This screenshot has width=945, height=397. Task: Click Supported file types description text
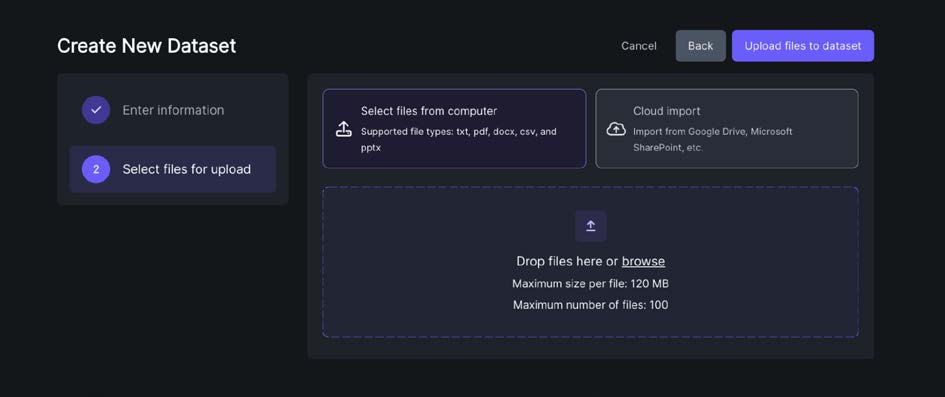459,139
